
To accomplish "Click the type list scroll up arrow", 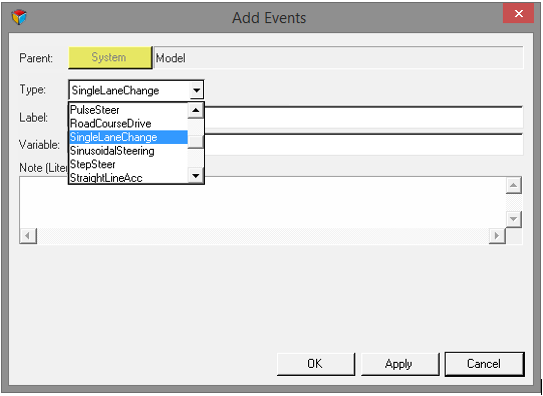I will click(x=196, y=110).
